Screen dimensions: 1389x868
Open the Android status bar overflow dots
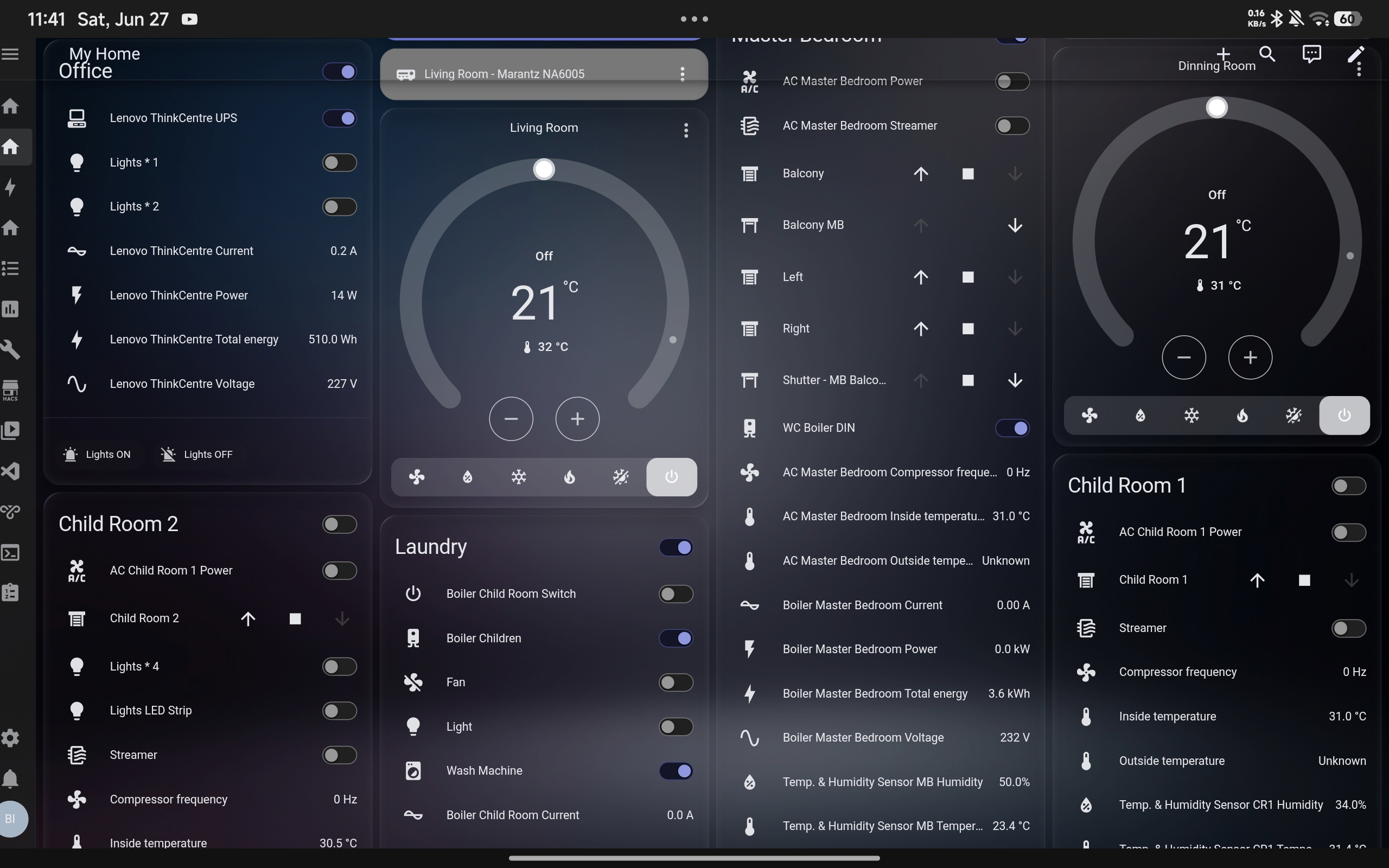pos(694,19)
